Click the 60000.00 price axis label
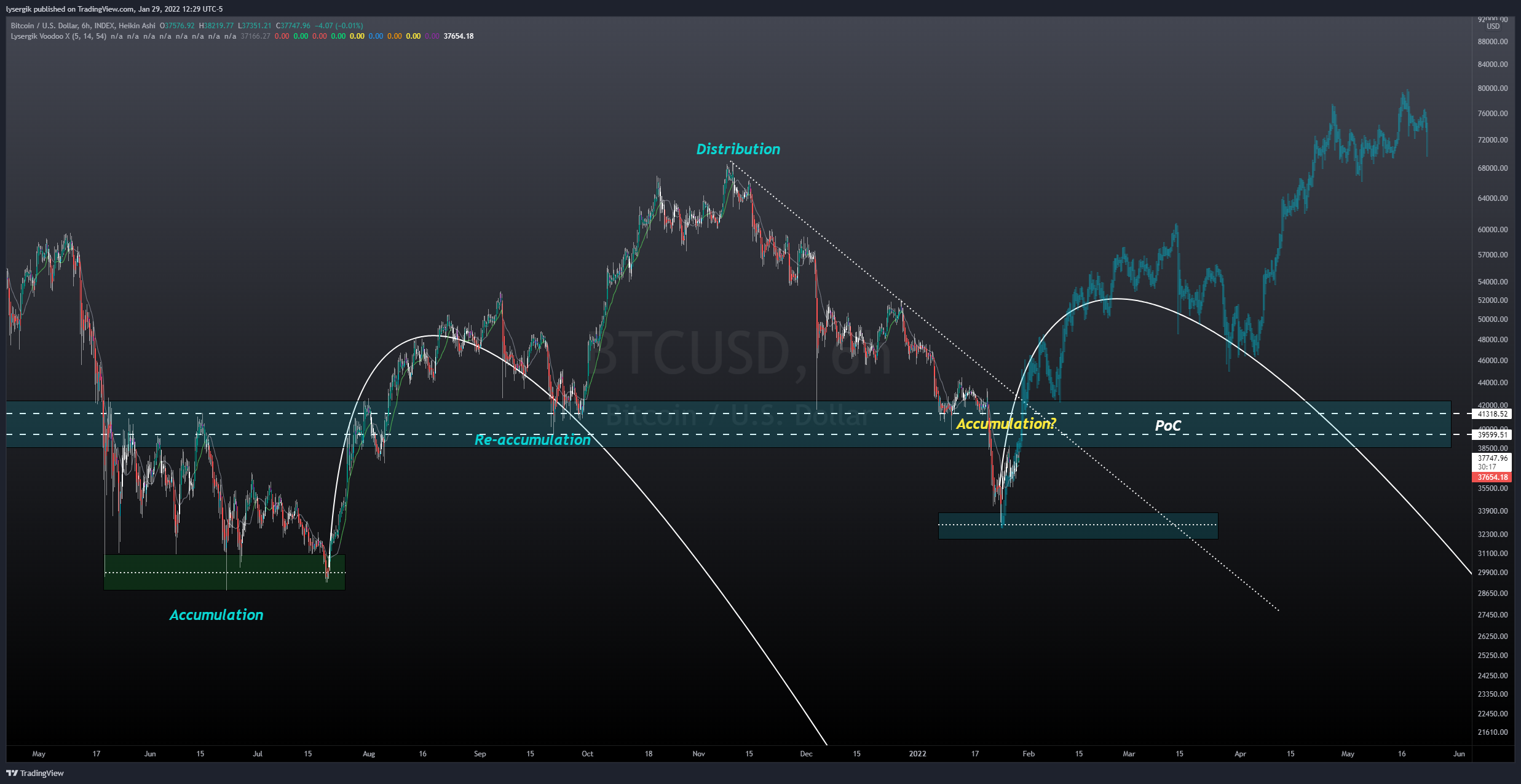 1493,230
